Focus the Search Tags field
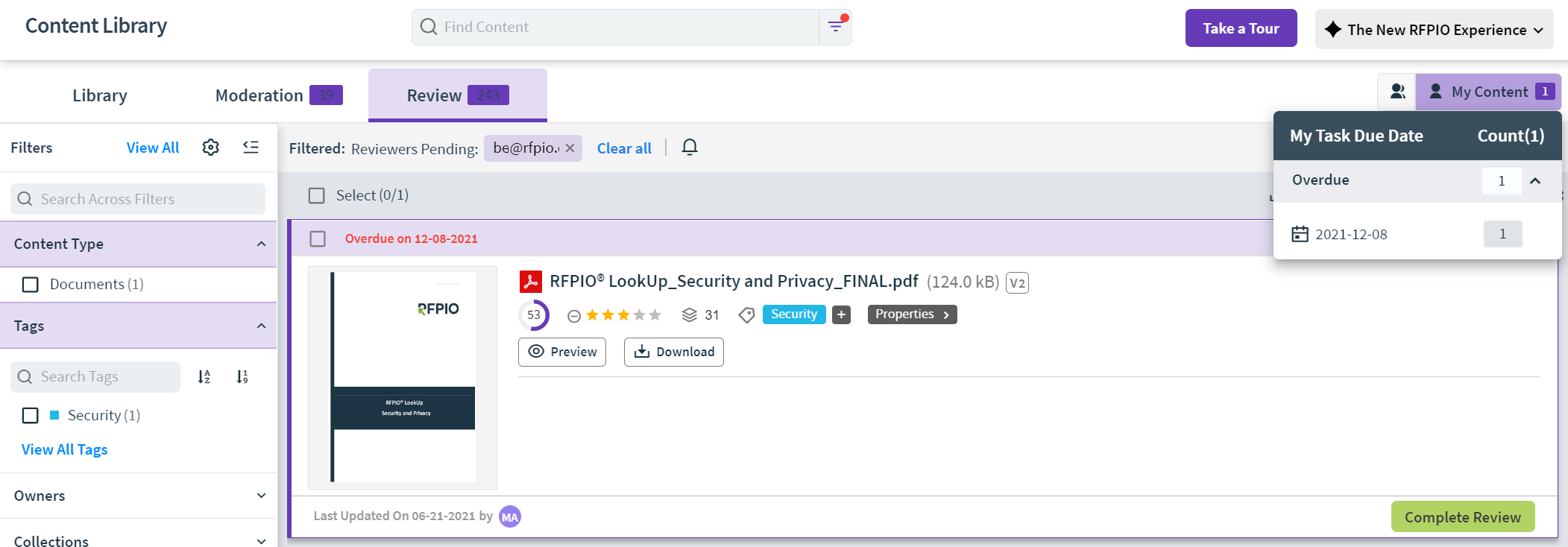 [x=95, y=377]
